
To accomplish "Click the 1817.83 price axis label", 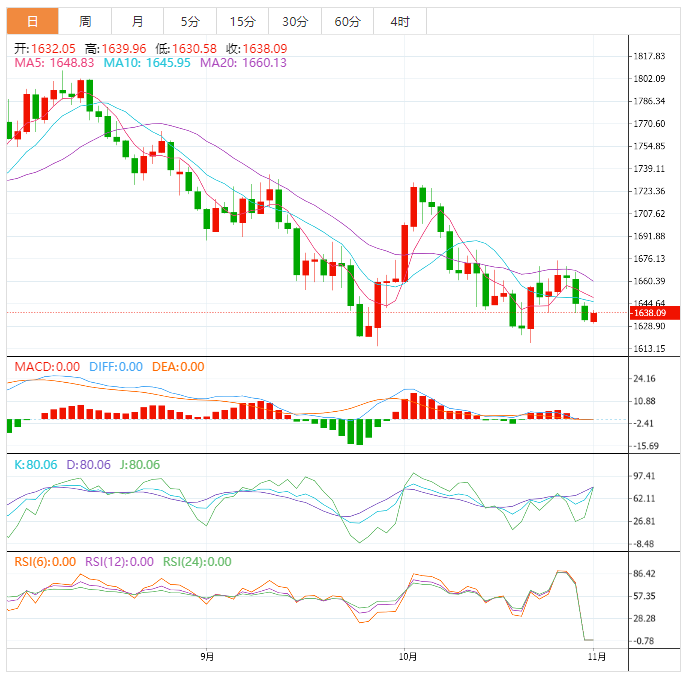I will click(649, 56).
